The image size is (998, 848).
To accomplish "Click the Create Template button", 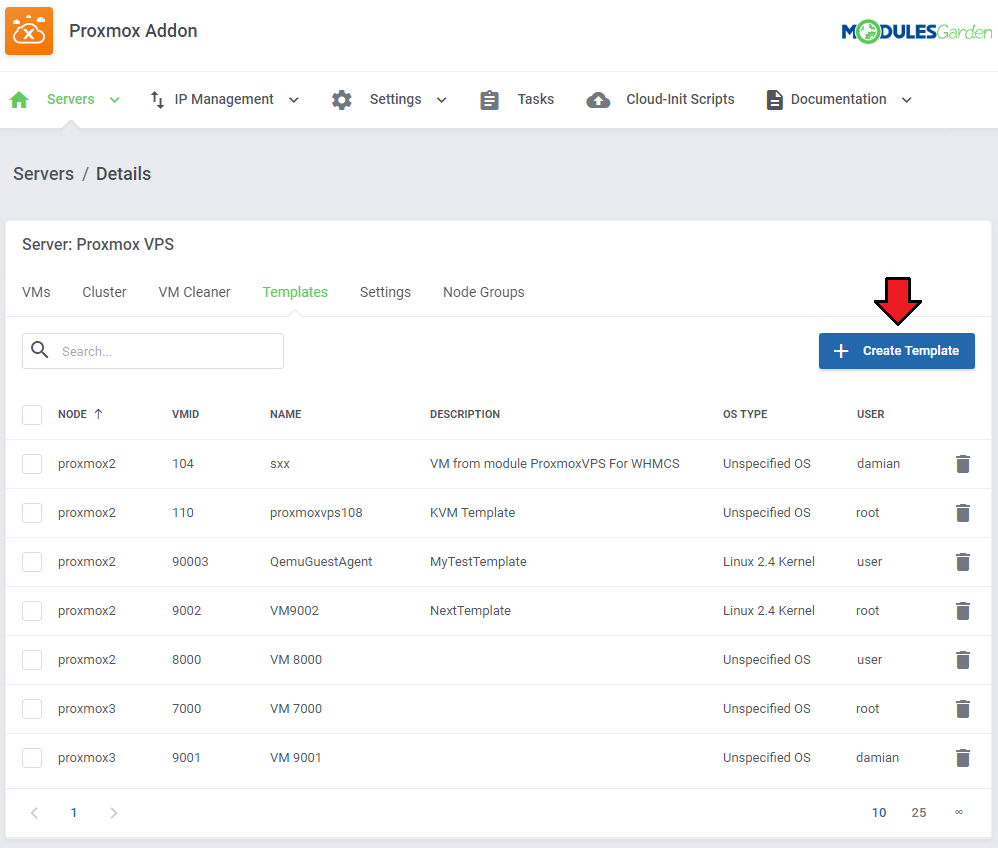I will [896, 351].
